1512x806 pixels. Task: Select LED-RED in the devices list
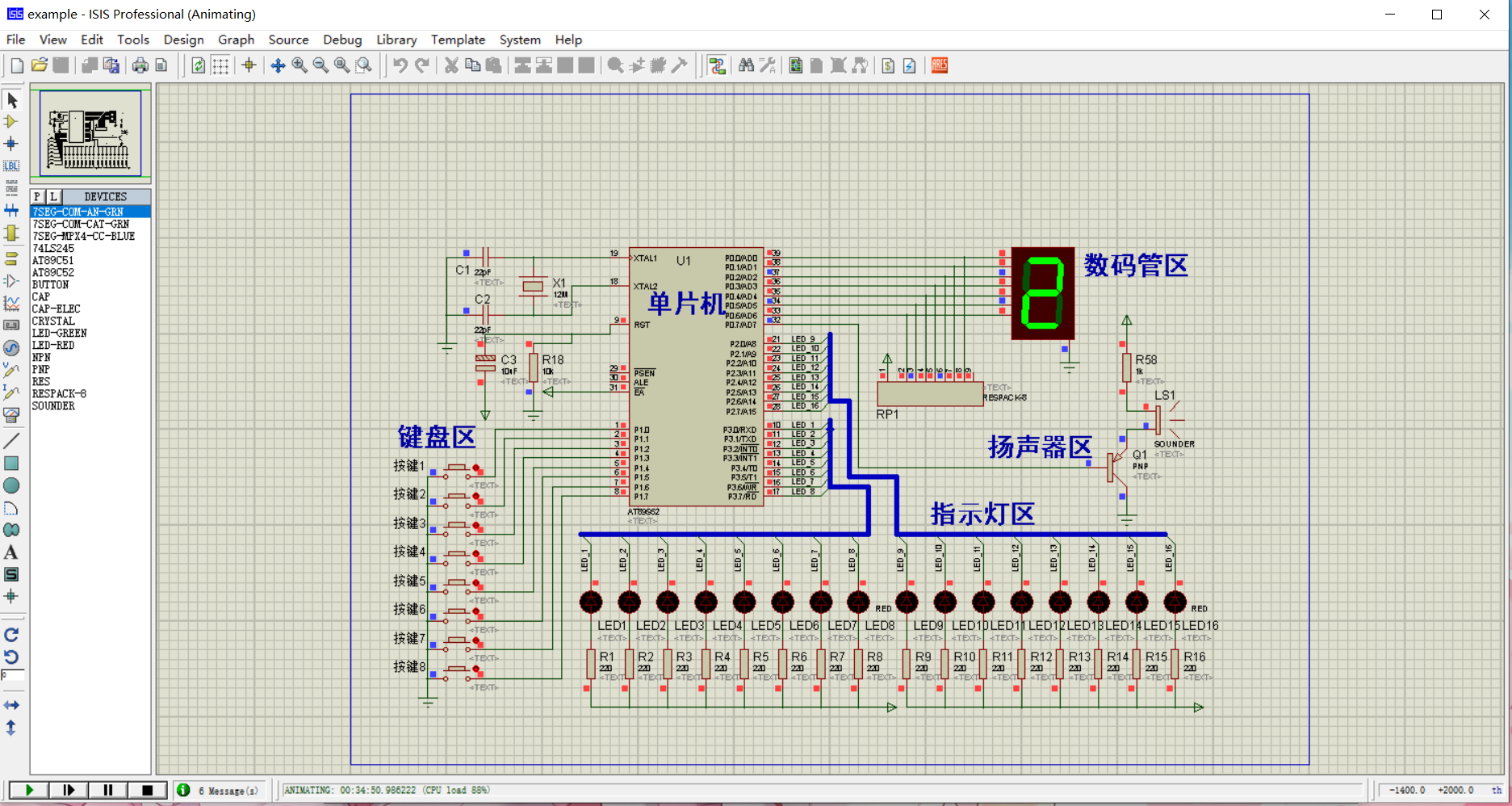coord(53,345)
